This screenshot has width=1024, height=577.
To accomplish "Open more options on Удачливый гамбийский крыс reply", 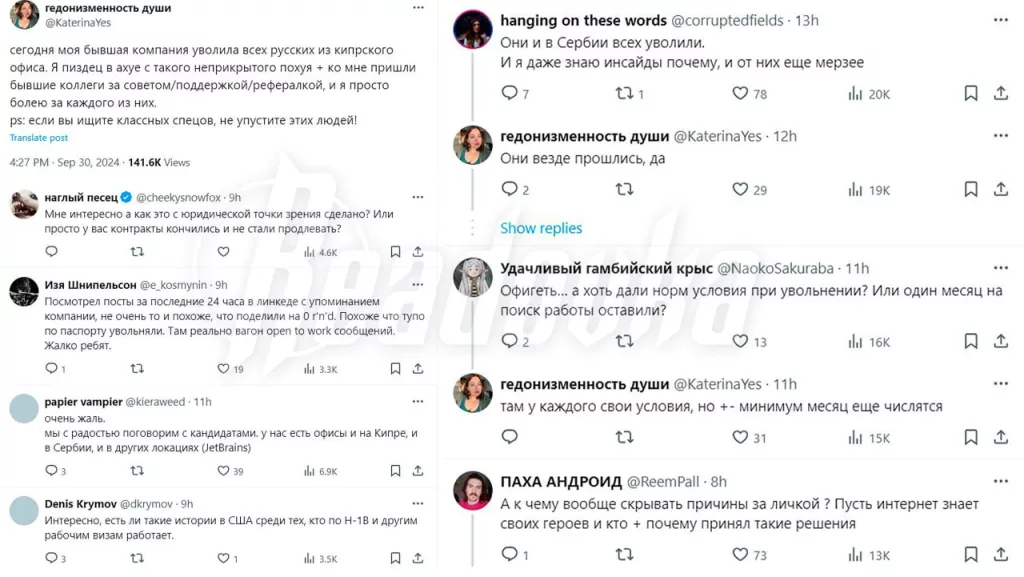I will coord(1000,268).
